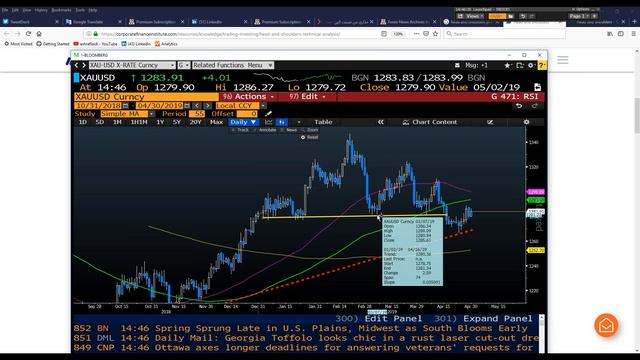Switch to the Google Translate browser tab
640x360 pixels.
(x=94, y=22)
